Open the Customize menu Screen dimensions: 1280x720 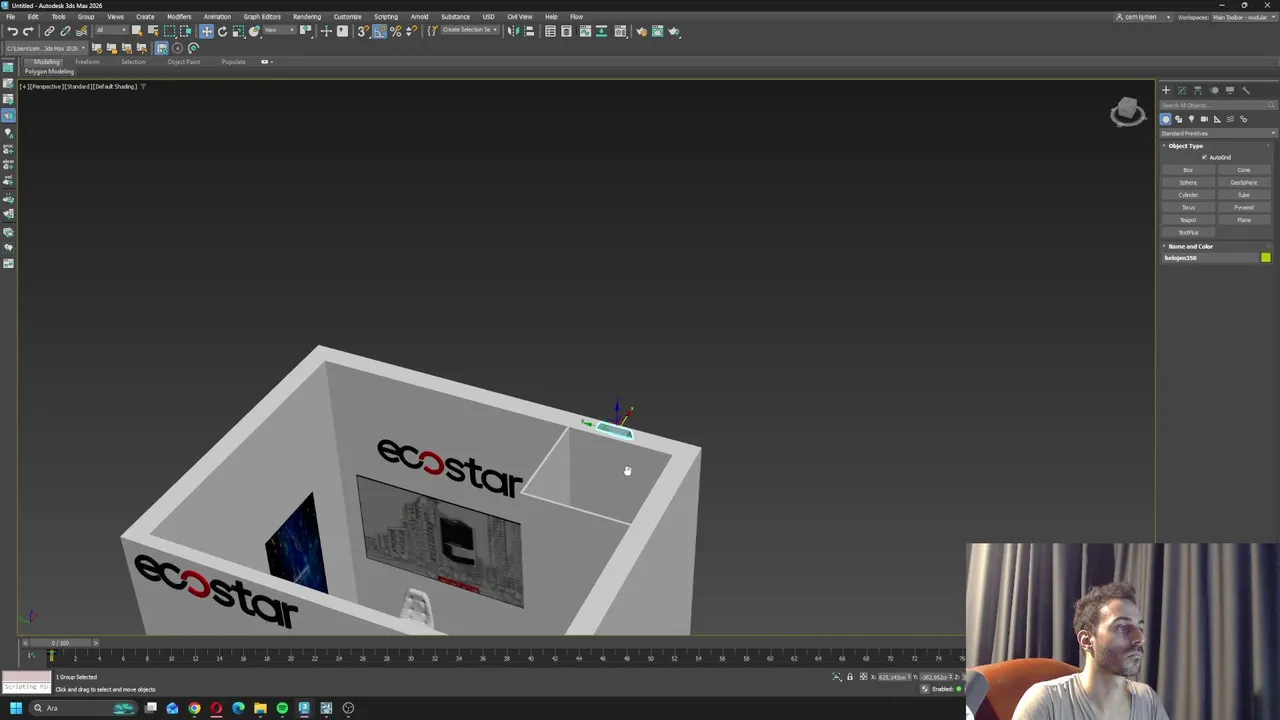tap(347, 17)
